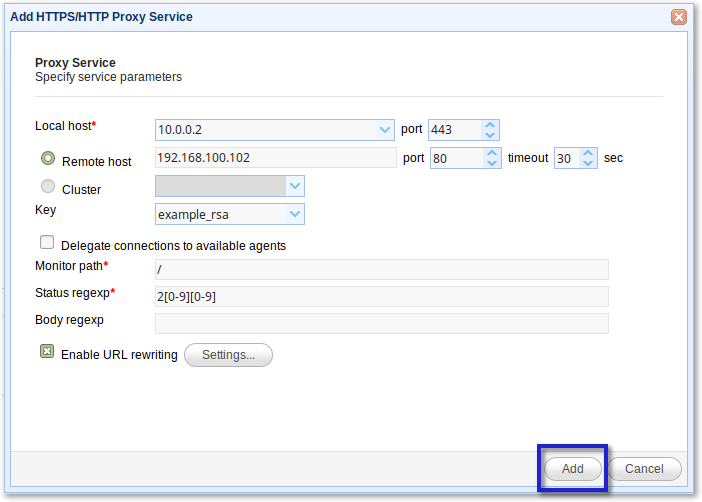Select the Remote host radio button

(47, 158)
